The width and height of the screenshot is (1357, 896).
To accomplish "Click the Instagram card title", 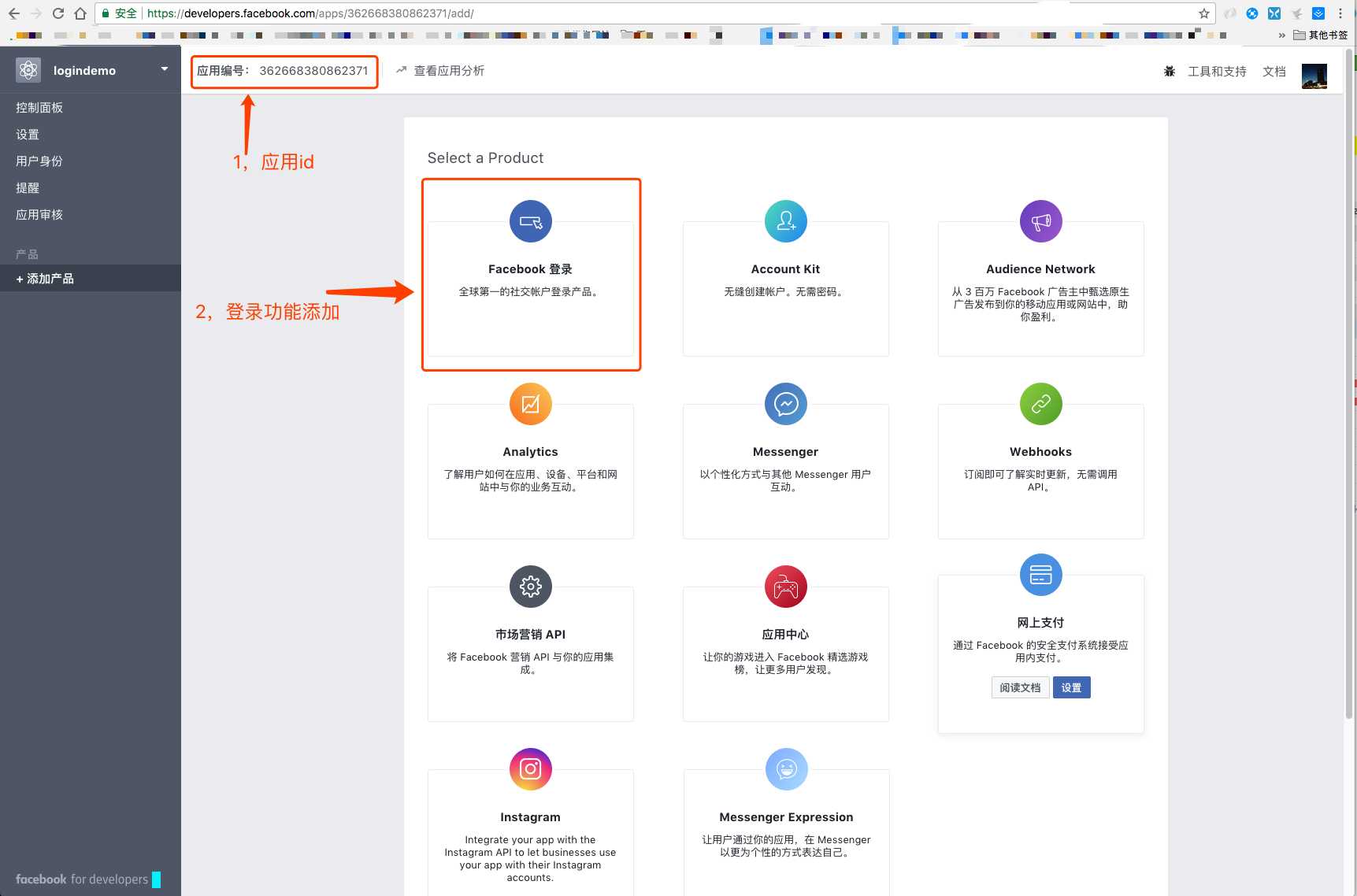I will point(530,817).
